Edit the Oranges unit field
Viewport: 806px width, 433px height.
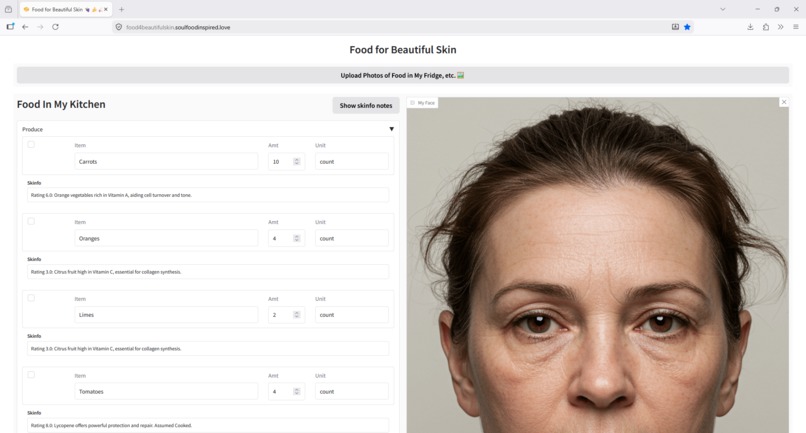(352, 238)
